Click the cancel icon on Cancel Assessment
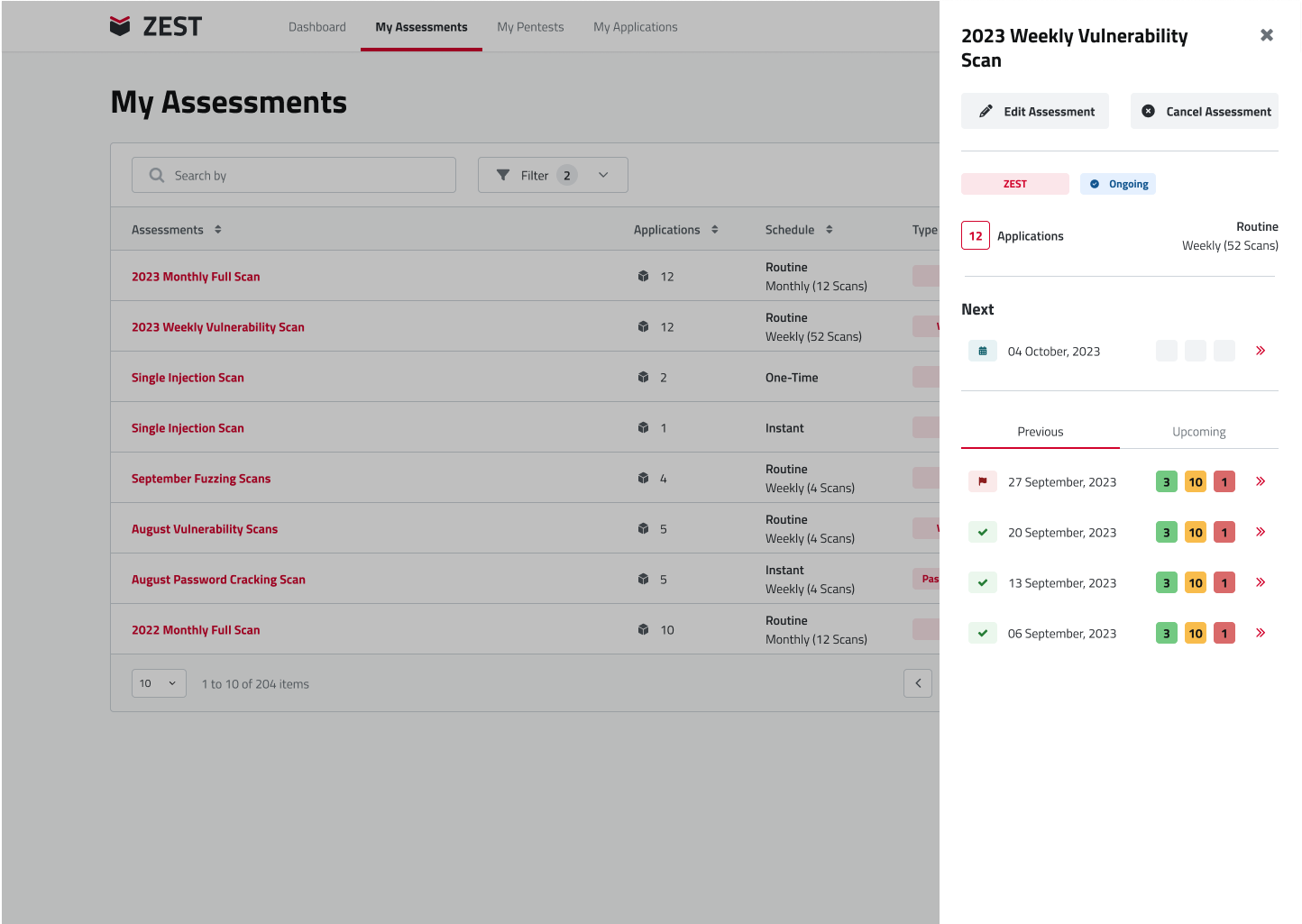1302x924 pixels. tap(1148, 110)
